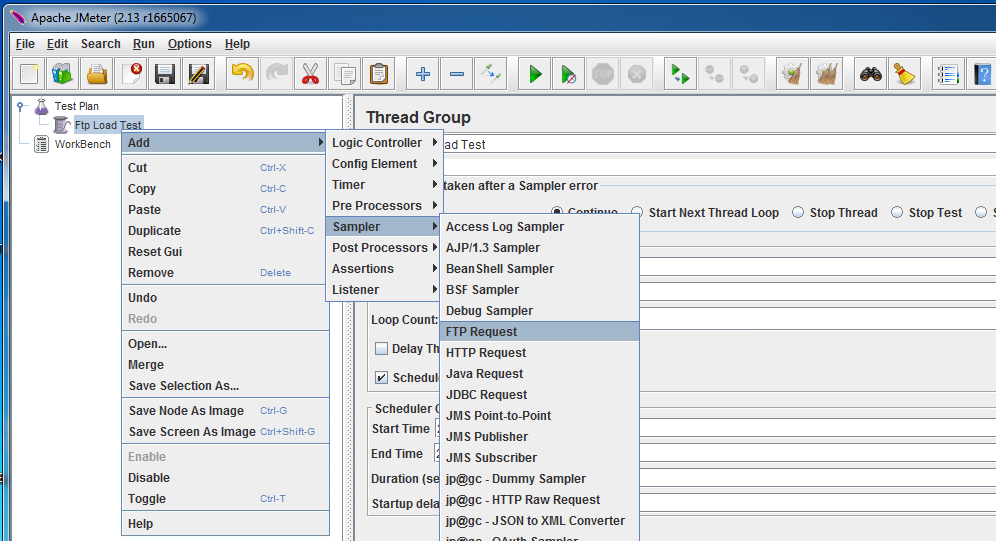Click the Clear broom icon

click(x=792, y=74)
